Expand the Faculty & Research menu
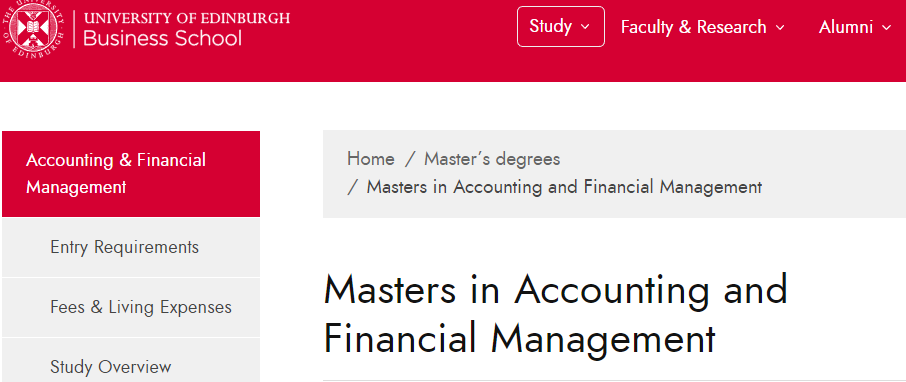Screen dimensions: 906x382 point(703,27)
